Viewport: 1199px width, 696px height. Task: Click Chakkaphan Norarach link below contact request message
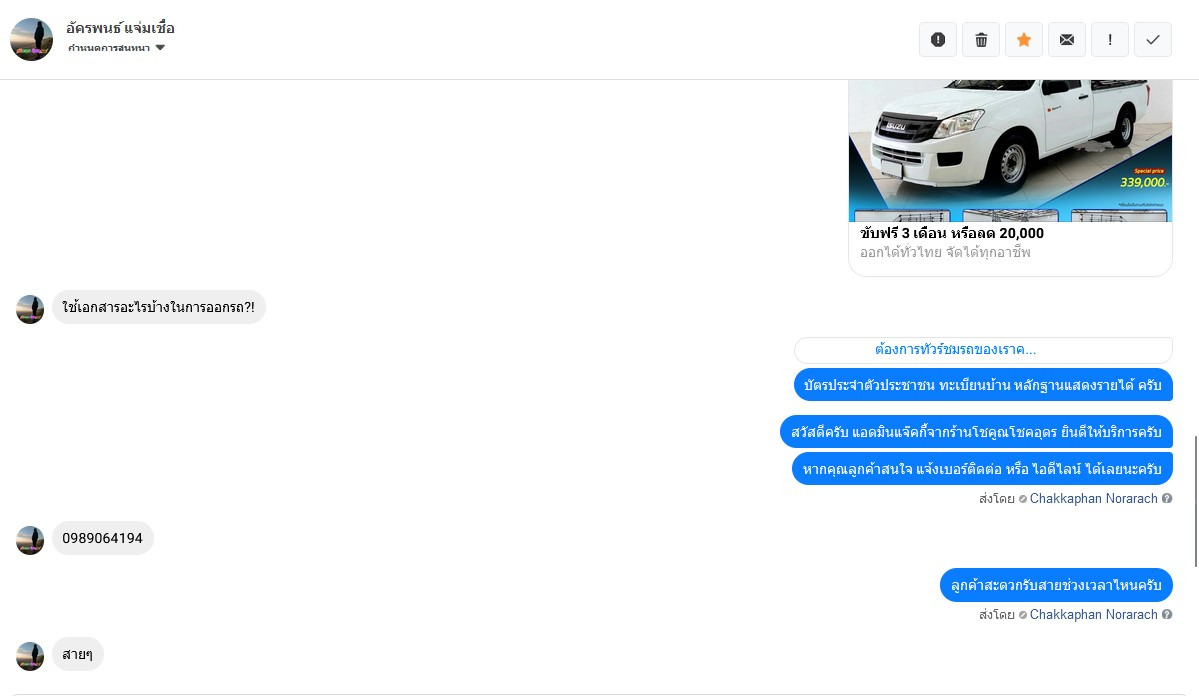[1093, 499]
